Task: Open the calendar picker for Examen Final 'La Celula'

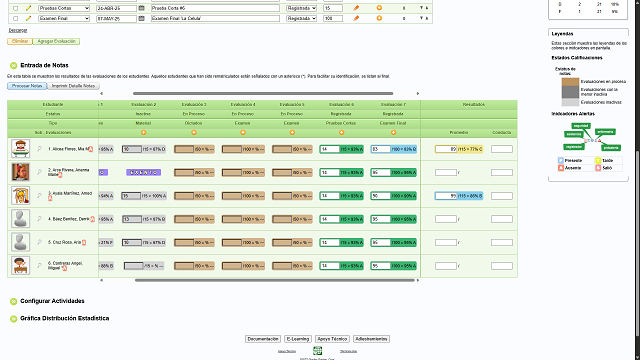Action: (x=141, y=18)
